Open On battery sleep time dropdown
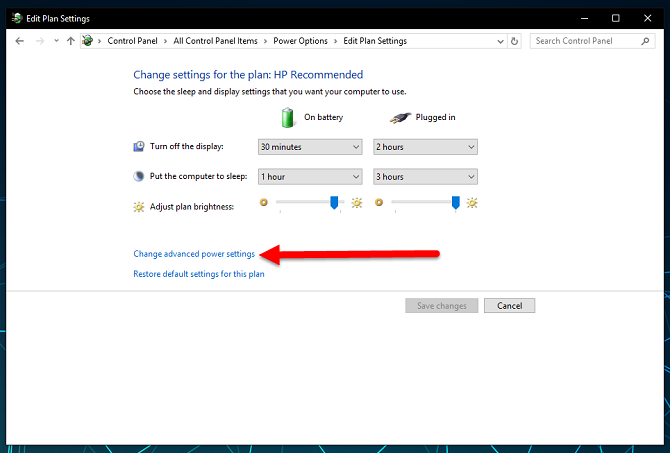670x453 pixels. [309, 177]
